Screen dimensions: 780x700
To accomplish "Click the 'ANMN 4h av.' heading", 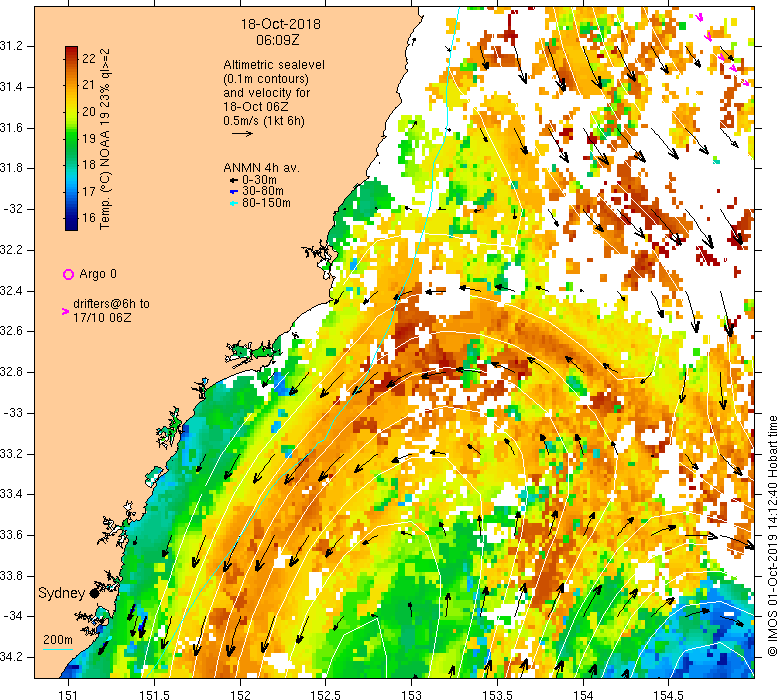I will (261, 168).
